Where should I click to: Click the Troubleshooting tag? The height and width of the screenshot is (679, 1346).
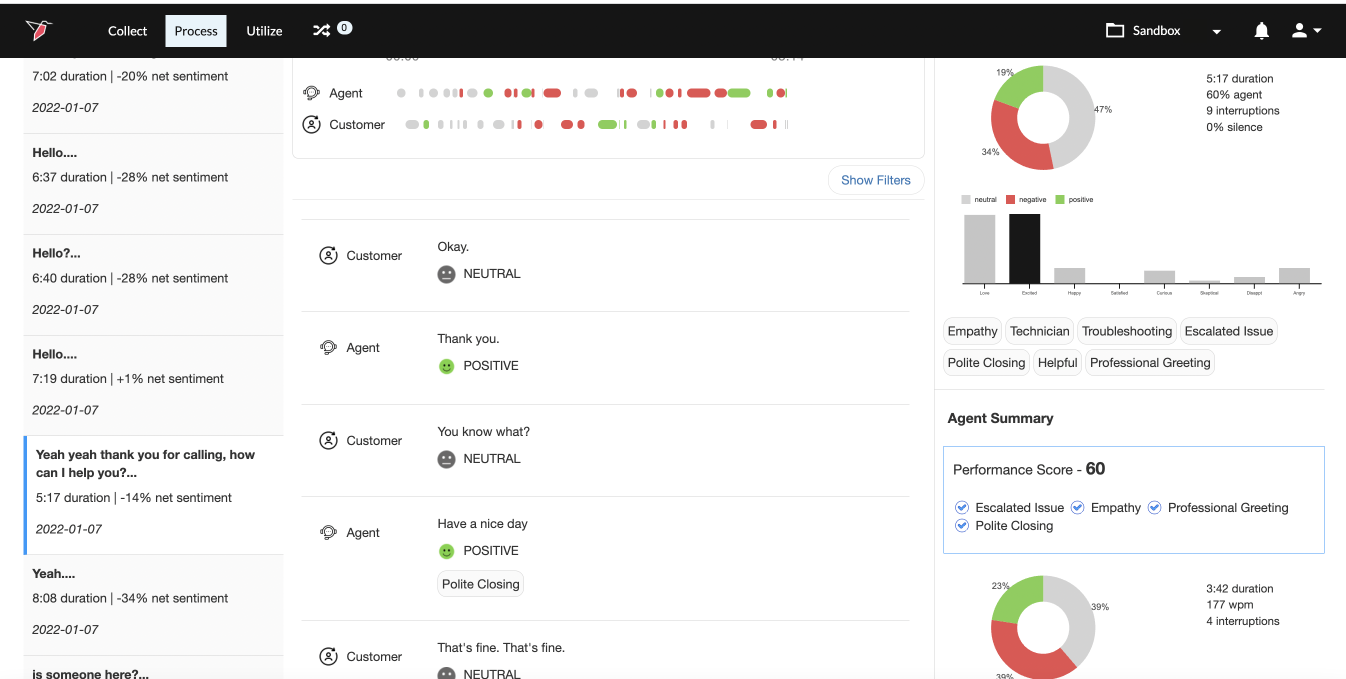click(1127, 331)
